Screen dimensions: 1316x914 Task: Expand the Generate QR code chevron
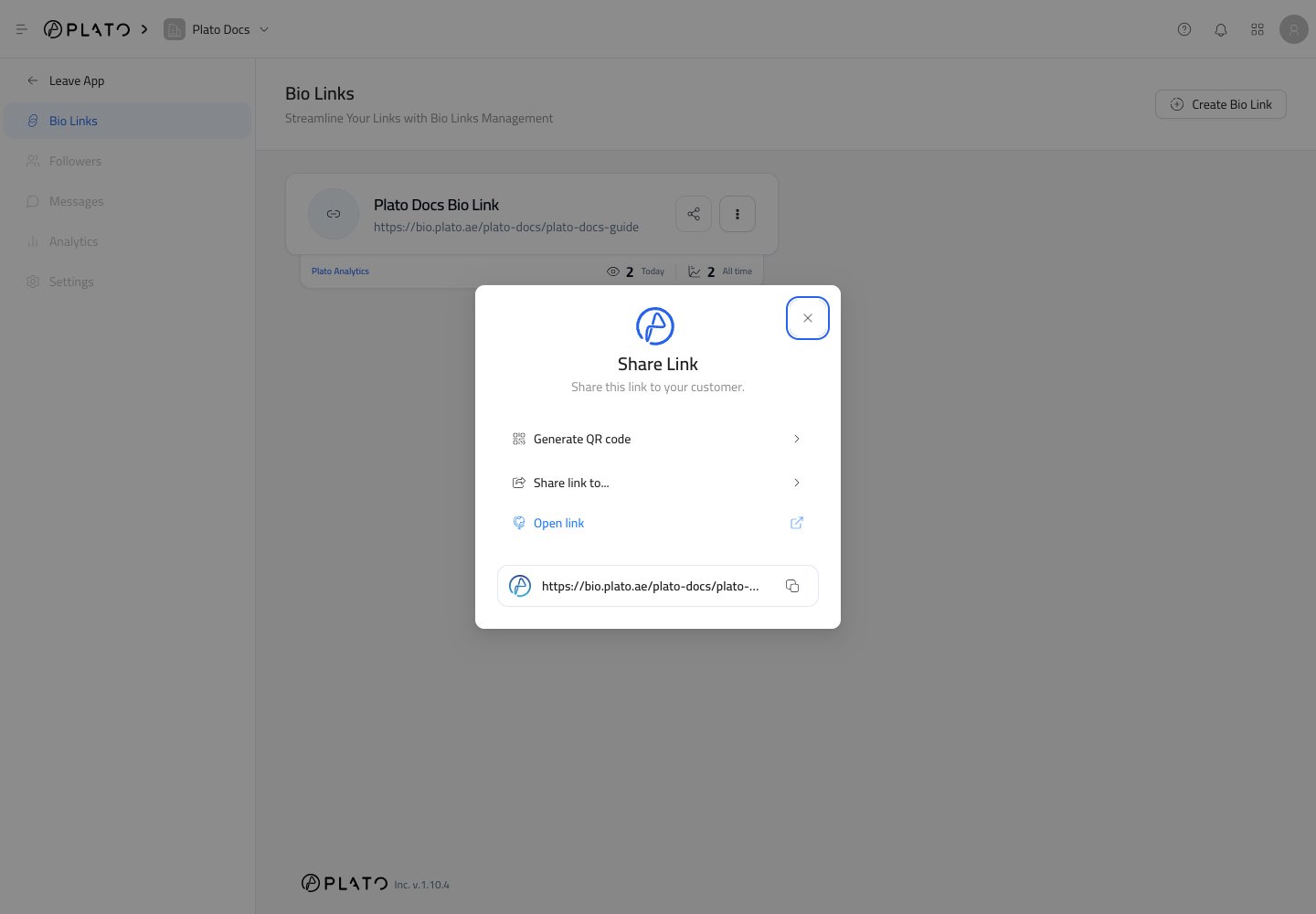[797, 439]
